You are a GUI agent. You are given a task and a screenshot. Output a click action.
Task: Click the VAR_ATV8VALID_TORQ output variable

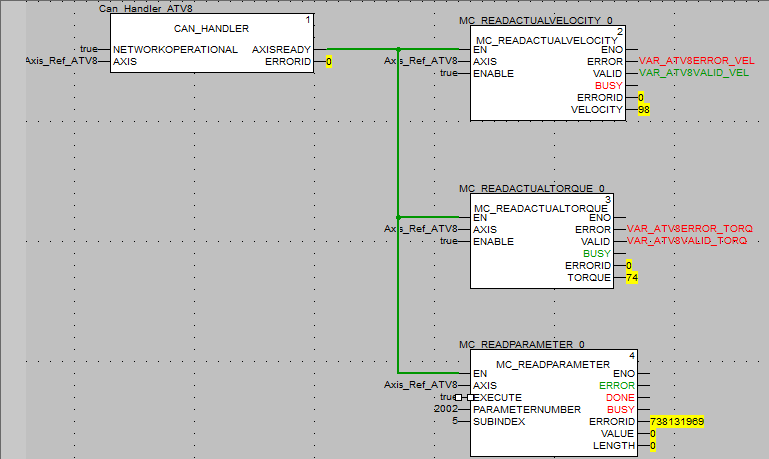689,241
